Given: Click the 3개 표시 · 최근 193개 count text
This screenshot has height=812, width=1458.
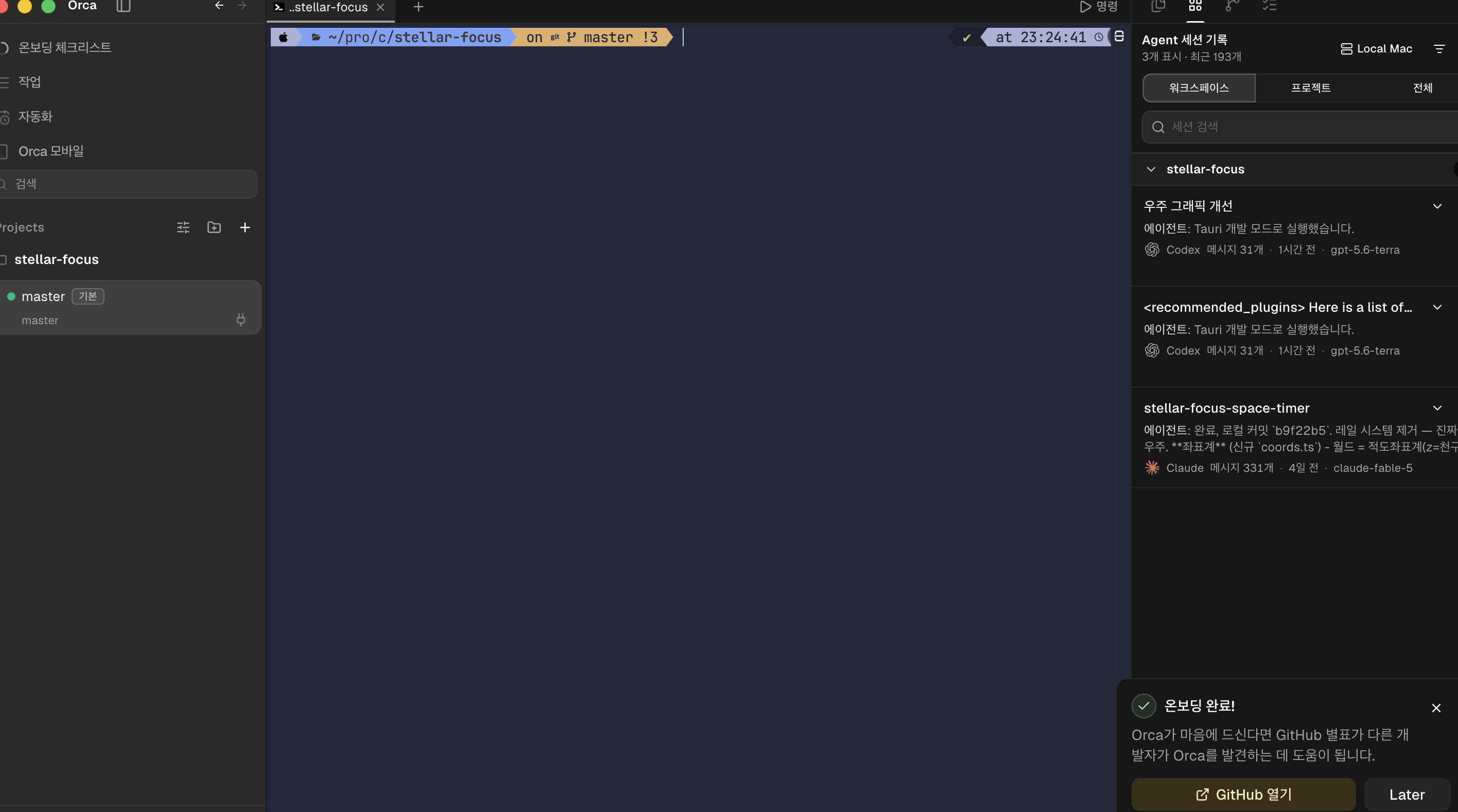Looking at the screenshot, I should [x=1191, y=57].
